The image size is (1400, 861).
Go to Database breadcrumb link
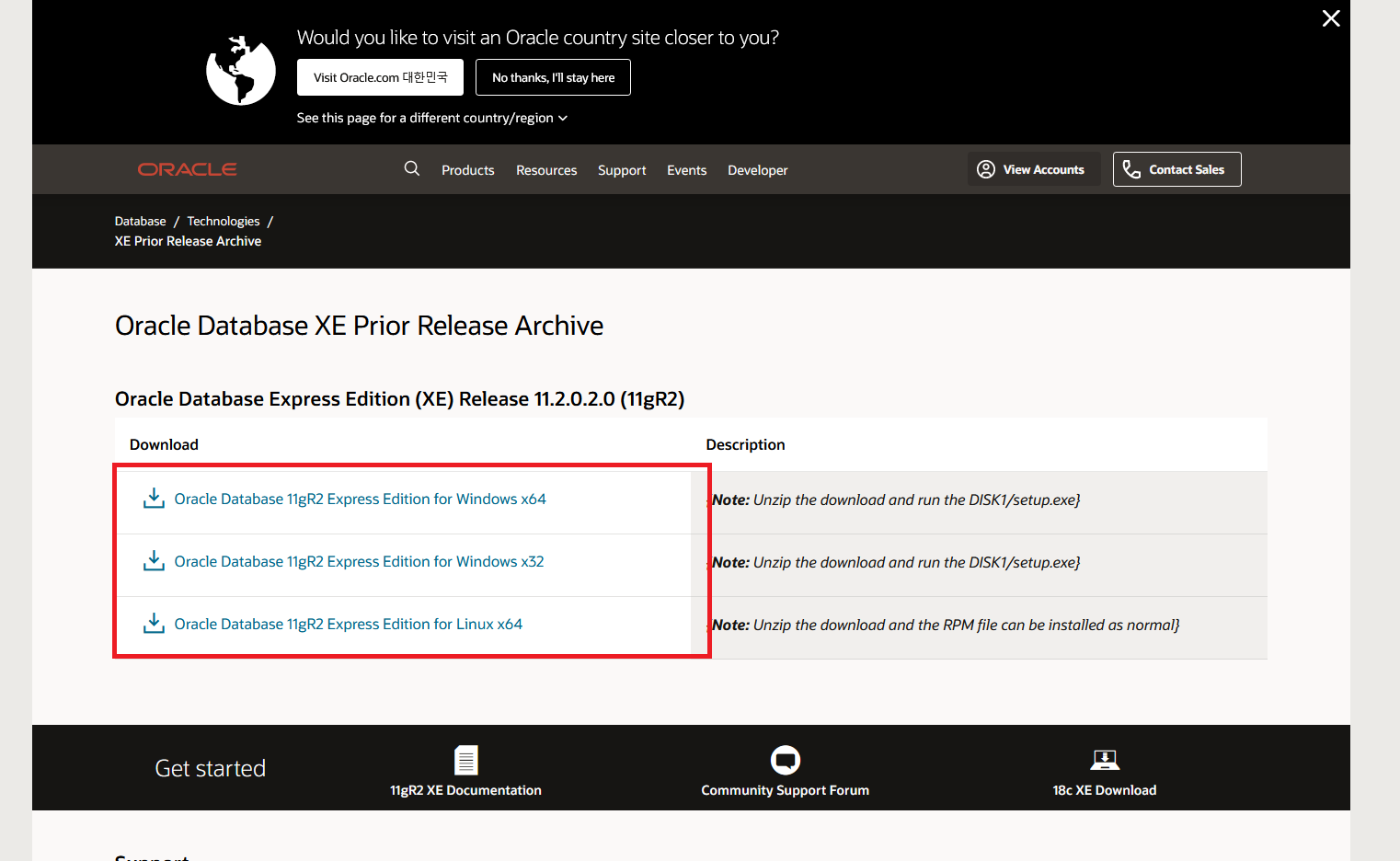[140, 221]
